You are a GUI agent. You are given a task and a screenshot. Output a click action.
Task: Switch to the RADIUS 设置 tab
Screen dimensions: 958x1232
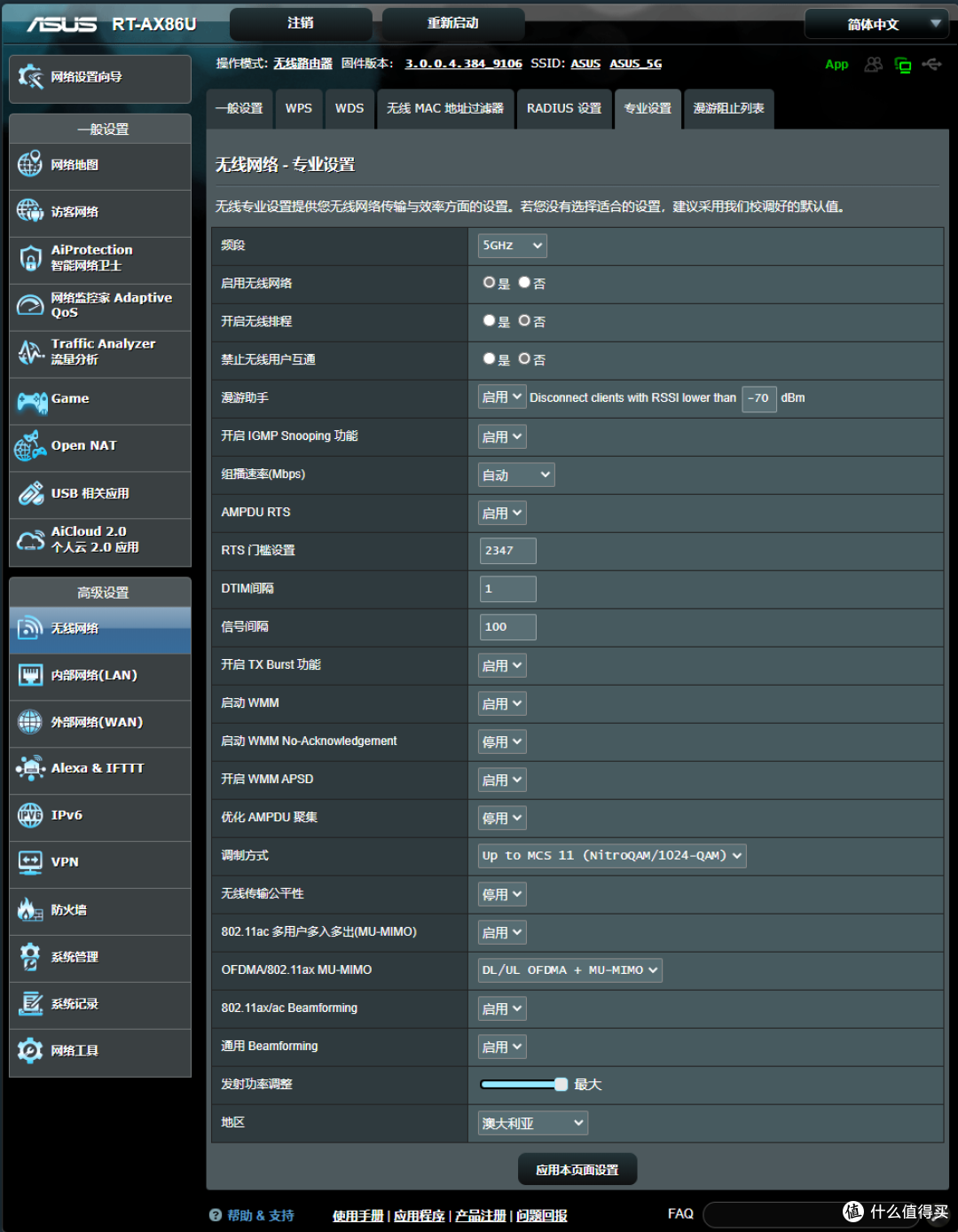pos(564,108)
